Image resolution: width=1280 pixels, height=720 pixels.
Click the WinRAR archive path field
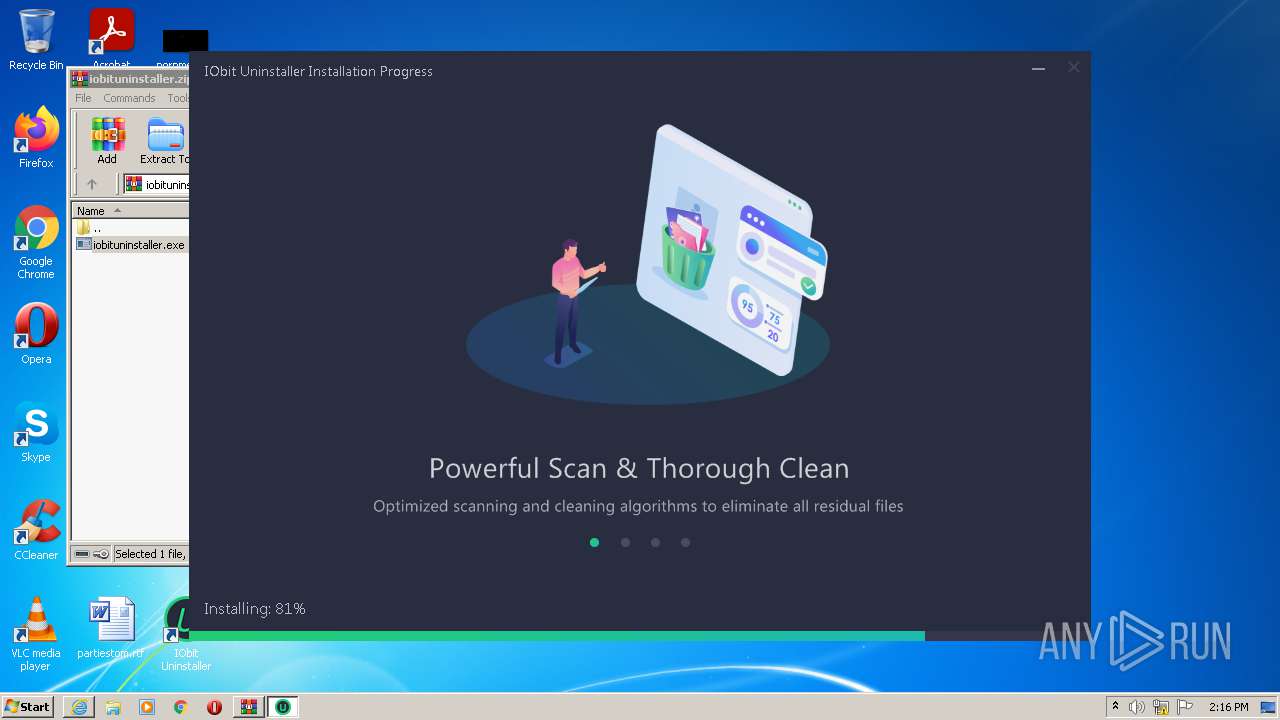click(157, 184)
